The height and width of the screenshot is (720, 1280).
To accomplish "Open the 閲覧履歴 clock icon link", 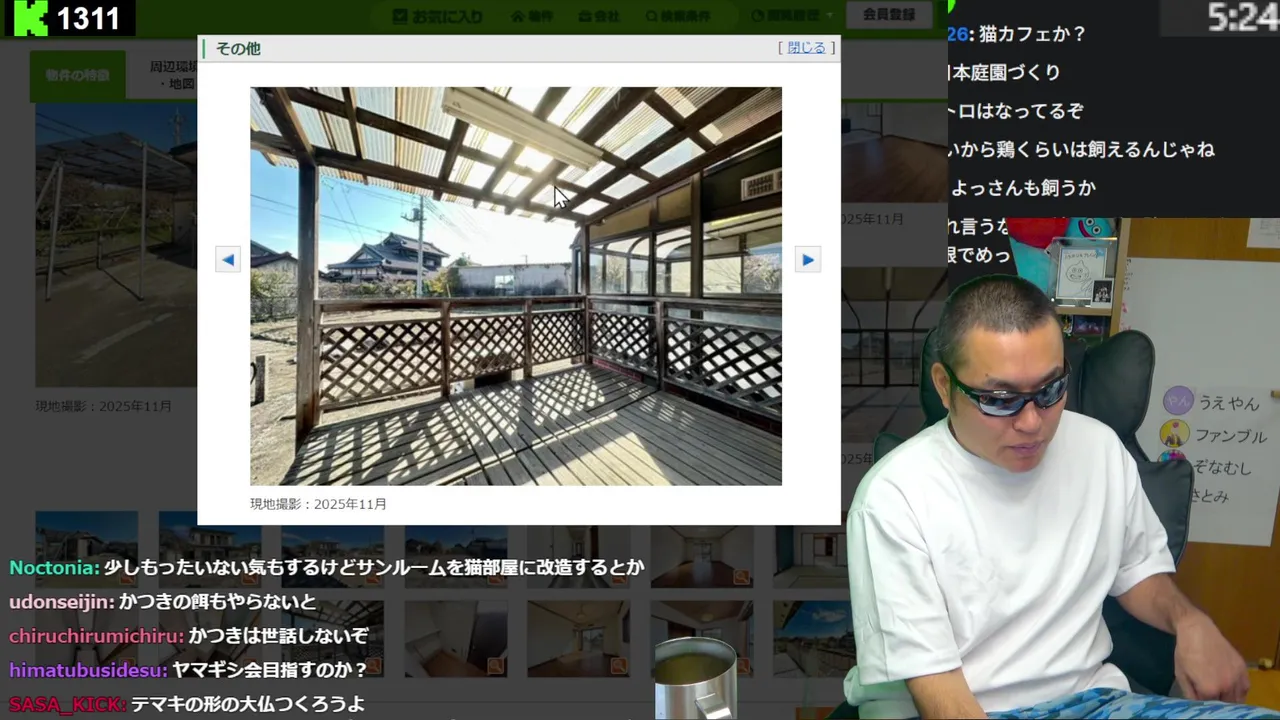I will pyautogui.click(x=784, y=16).
